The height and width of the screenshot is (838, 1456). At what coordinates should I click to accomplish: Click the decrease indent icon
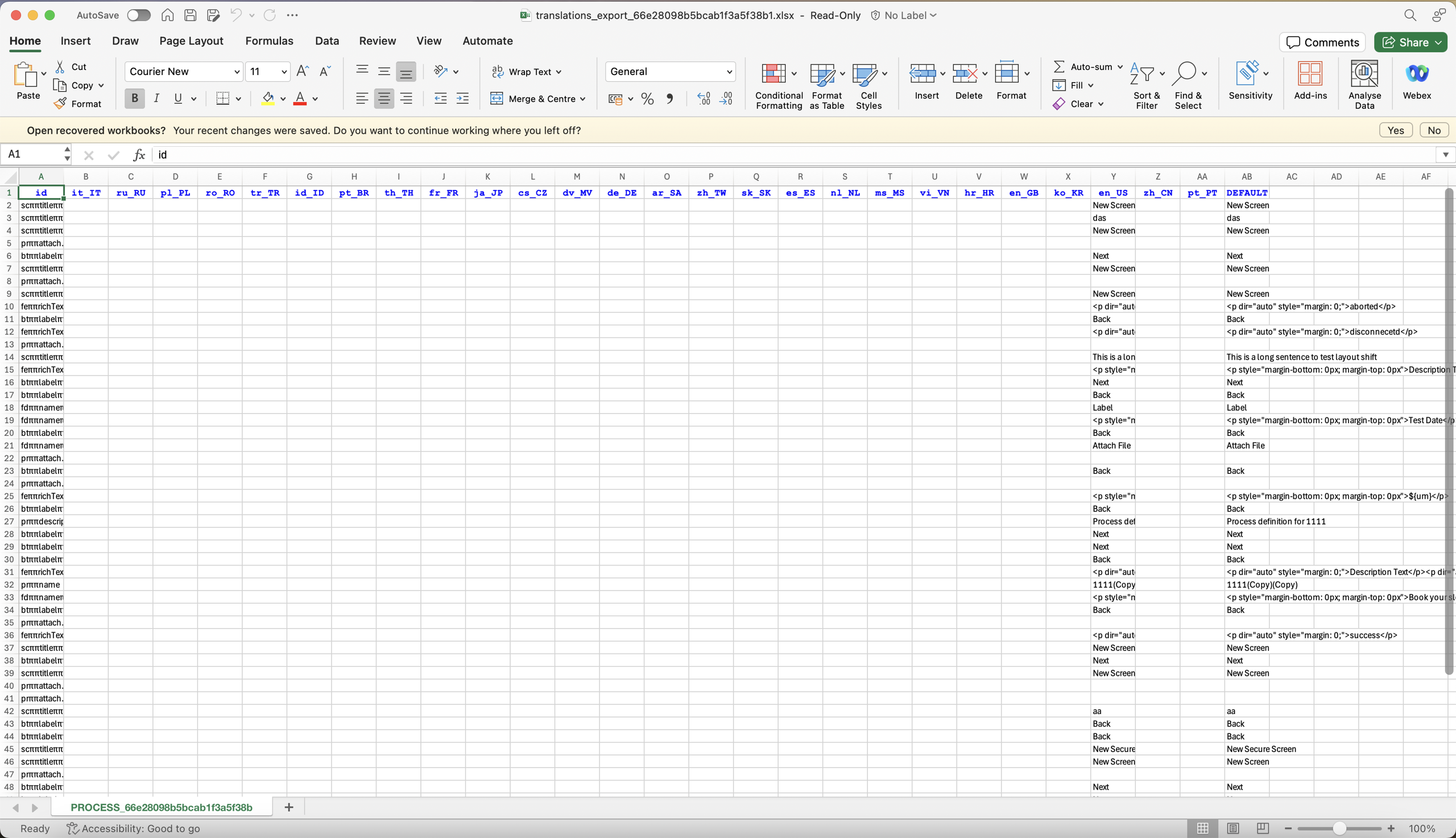(441, 99)
